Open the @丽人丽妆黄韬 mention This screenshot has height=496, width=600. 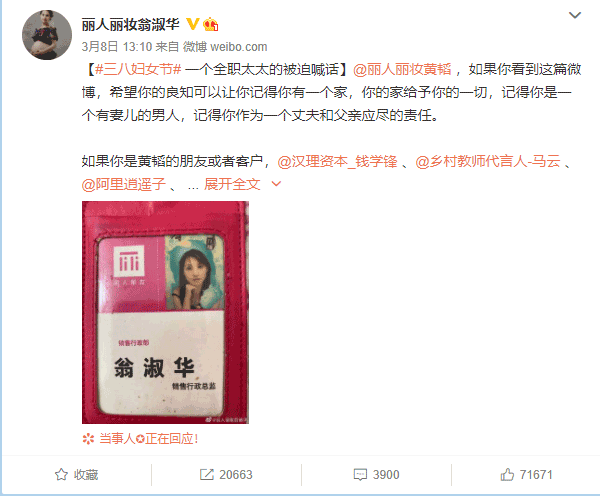coord(402,69)
